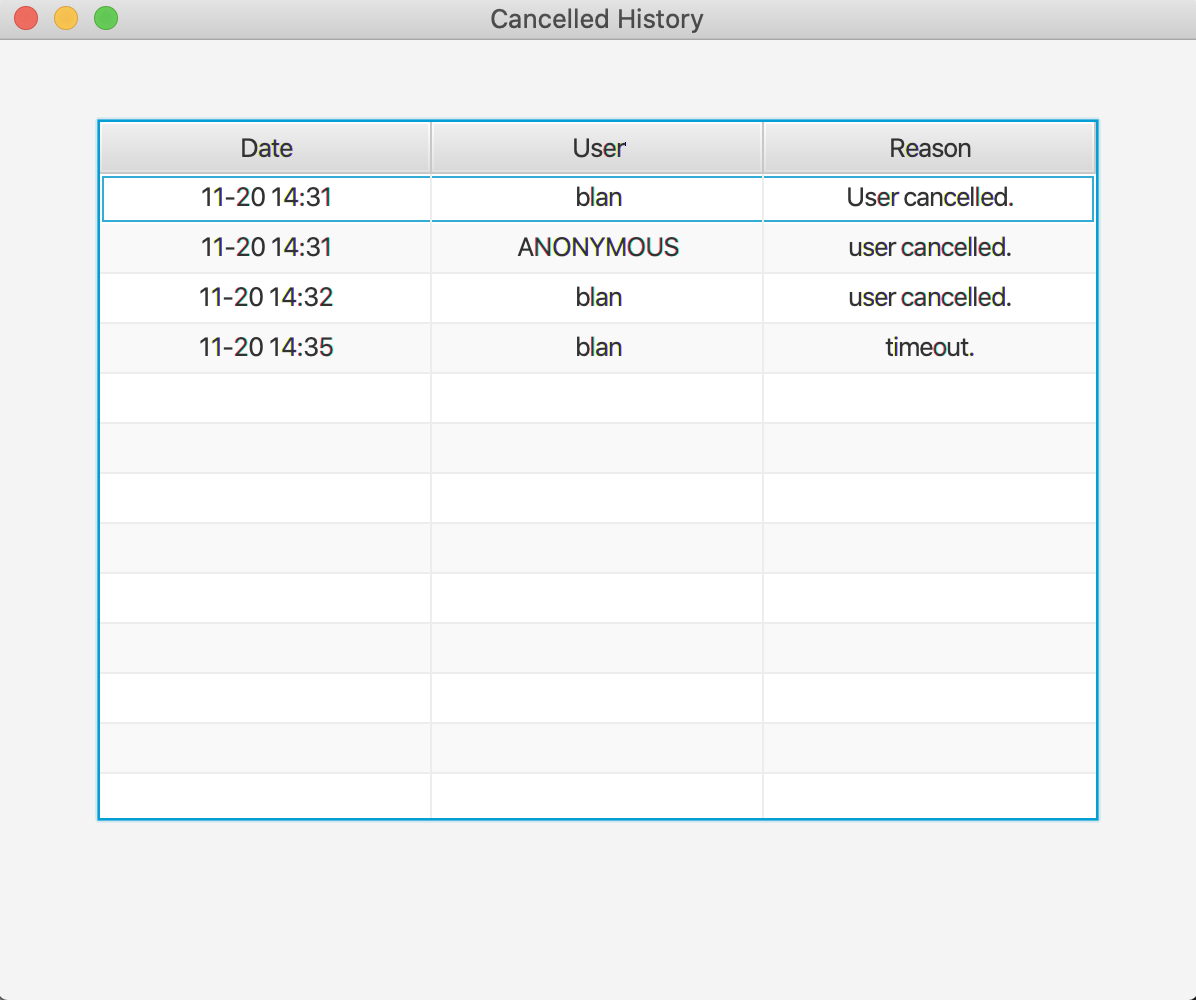The height and width of the screenshot is (1000, 1196).
Task: Click the cell containing 'timeout.'
Action: click(x=929, y=347)
